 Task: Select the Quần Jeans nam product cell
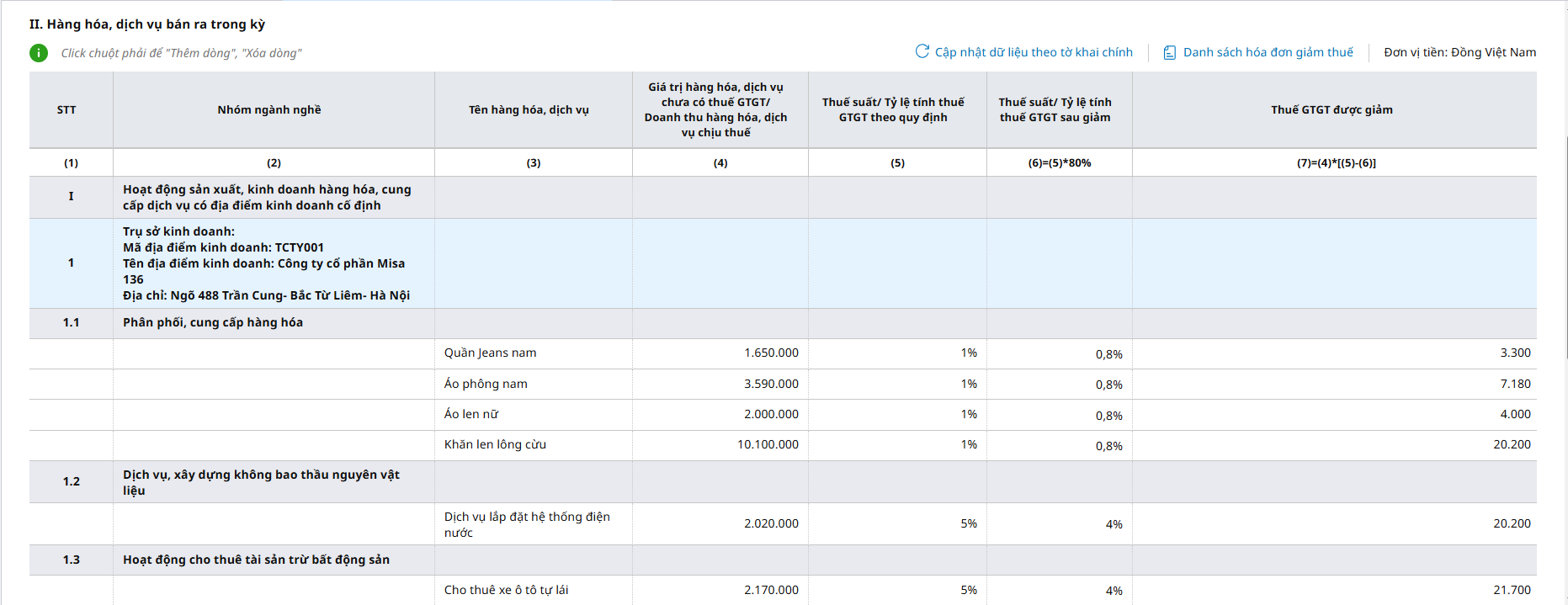490,353
